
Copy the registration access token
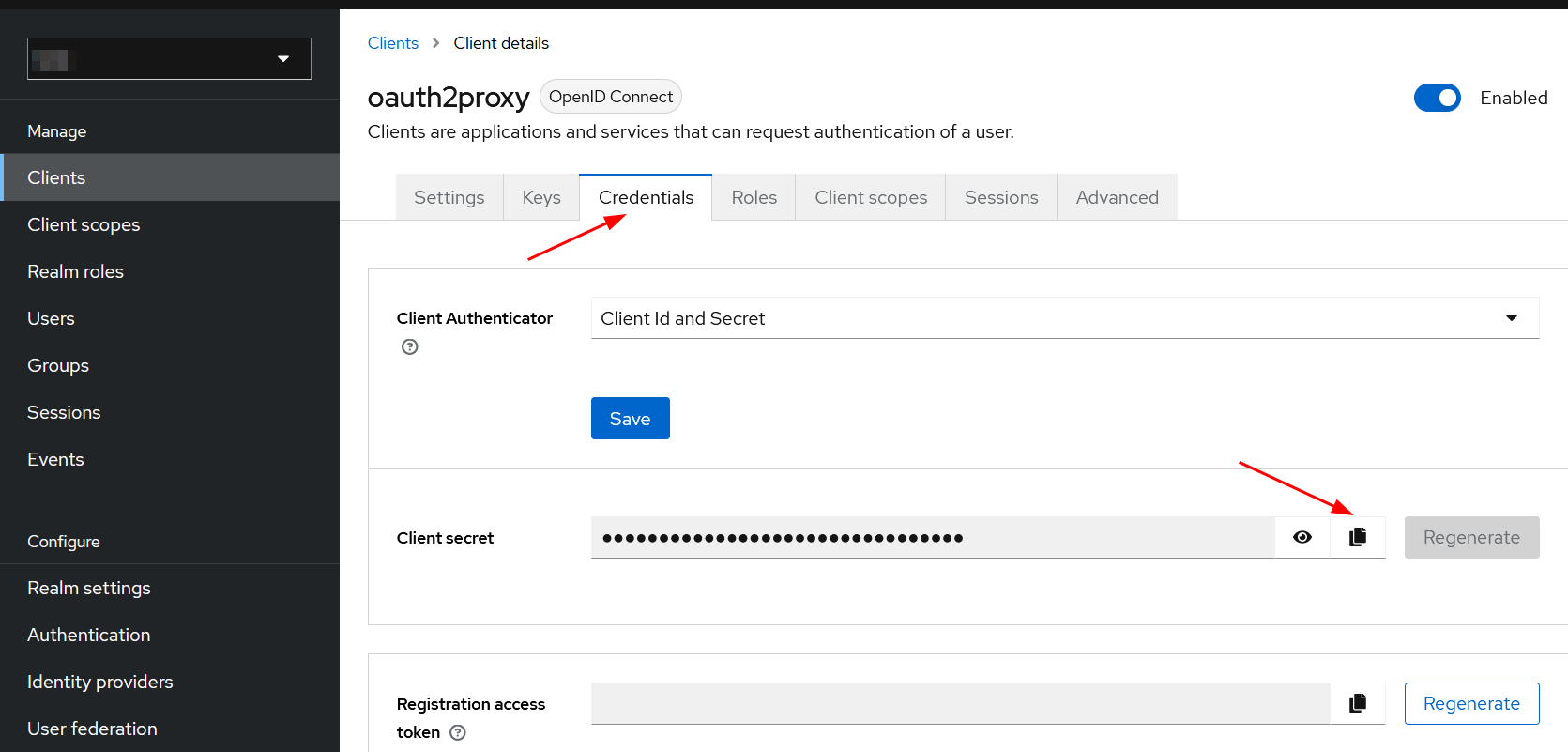pos(1358,703)
